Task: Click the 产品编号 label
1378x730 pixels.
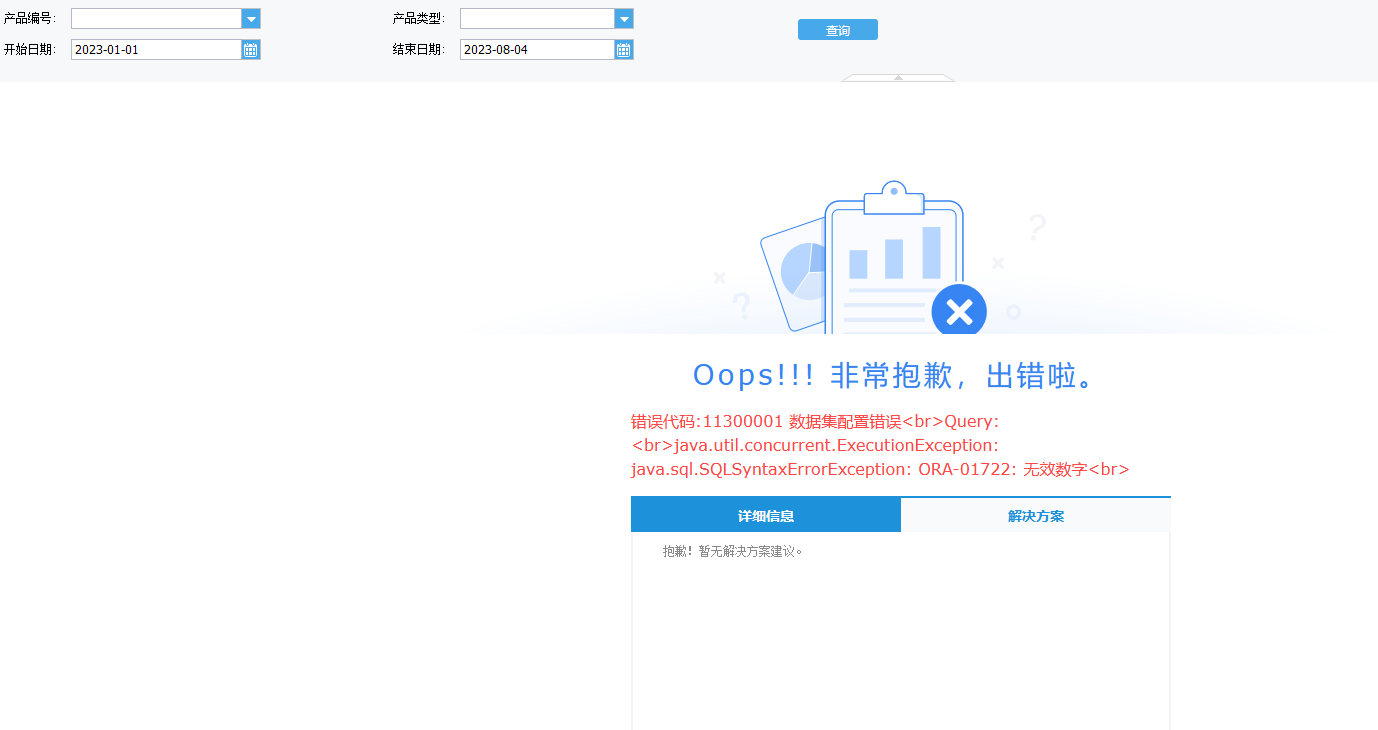Action: tap(30, 19)
